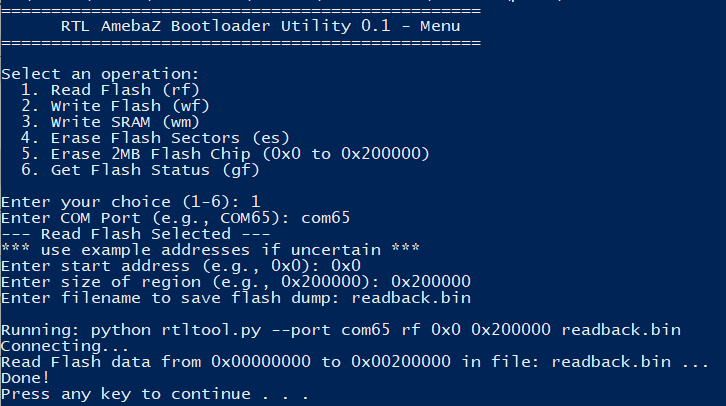
Task: Click the Get Flash Status (gf) line
Action: [x=140, y=170]
